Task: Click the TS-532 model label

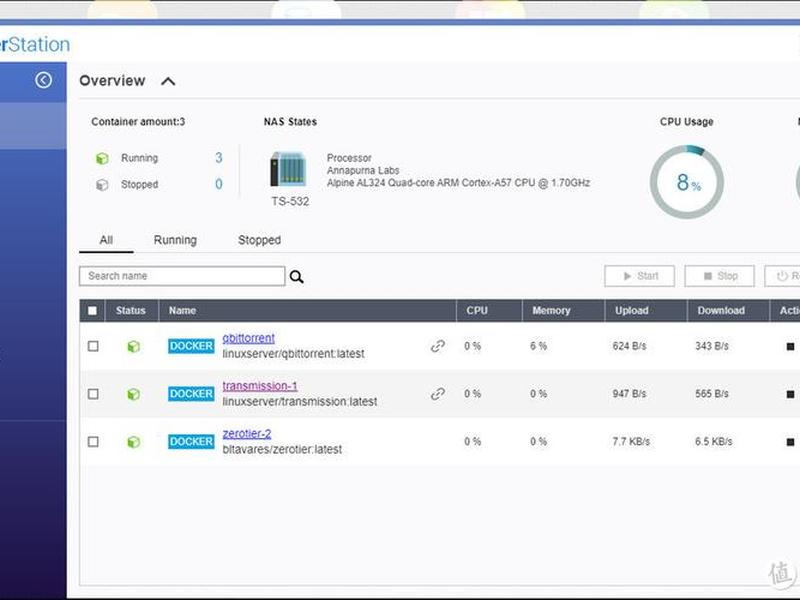Action: coord(290,202)
